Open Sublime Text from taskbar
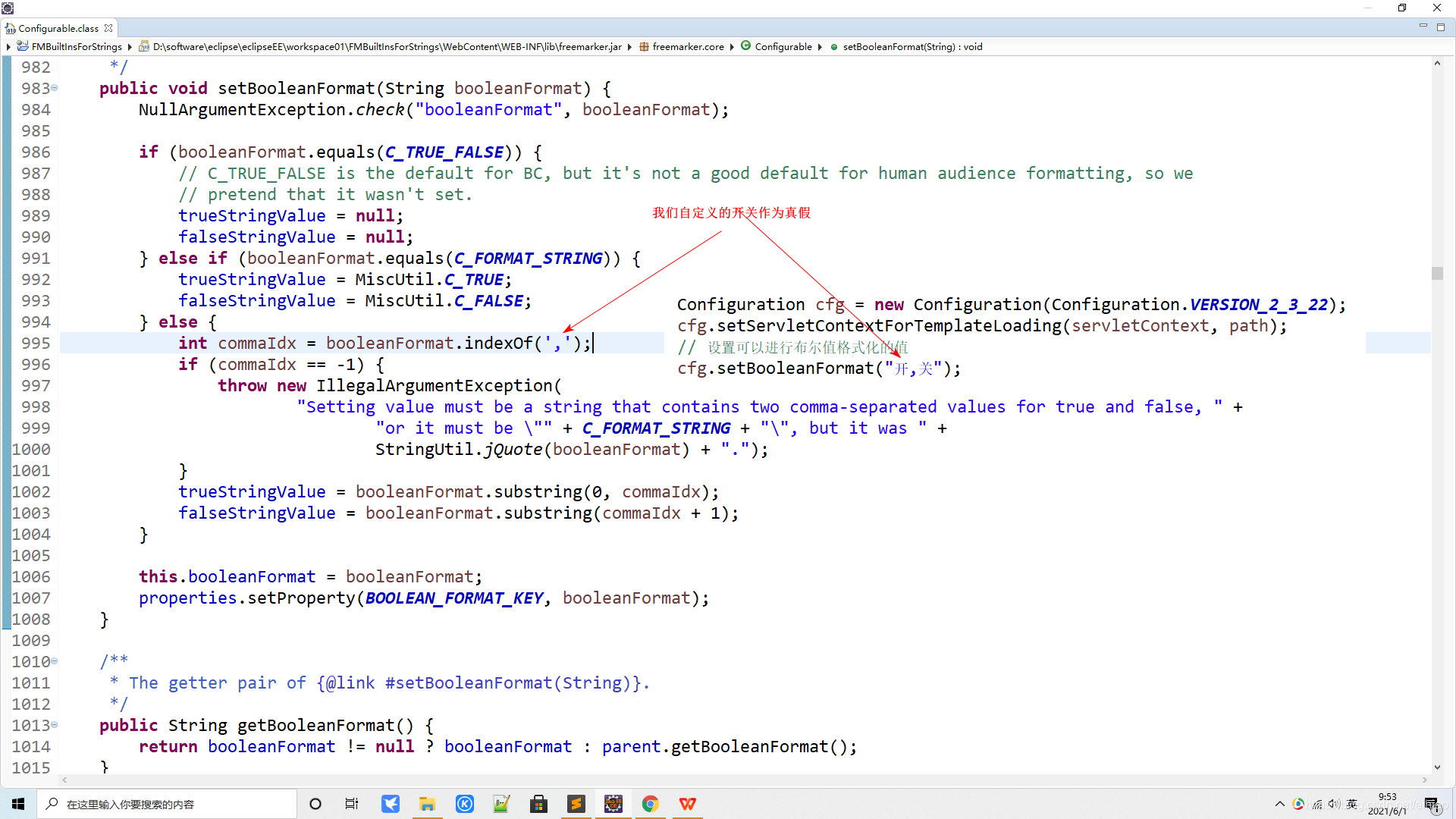Image resolution: width=1456 pixels, height=819 pixels. pos(576,804)
